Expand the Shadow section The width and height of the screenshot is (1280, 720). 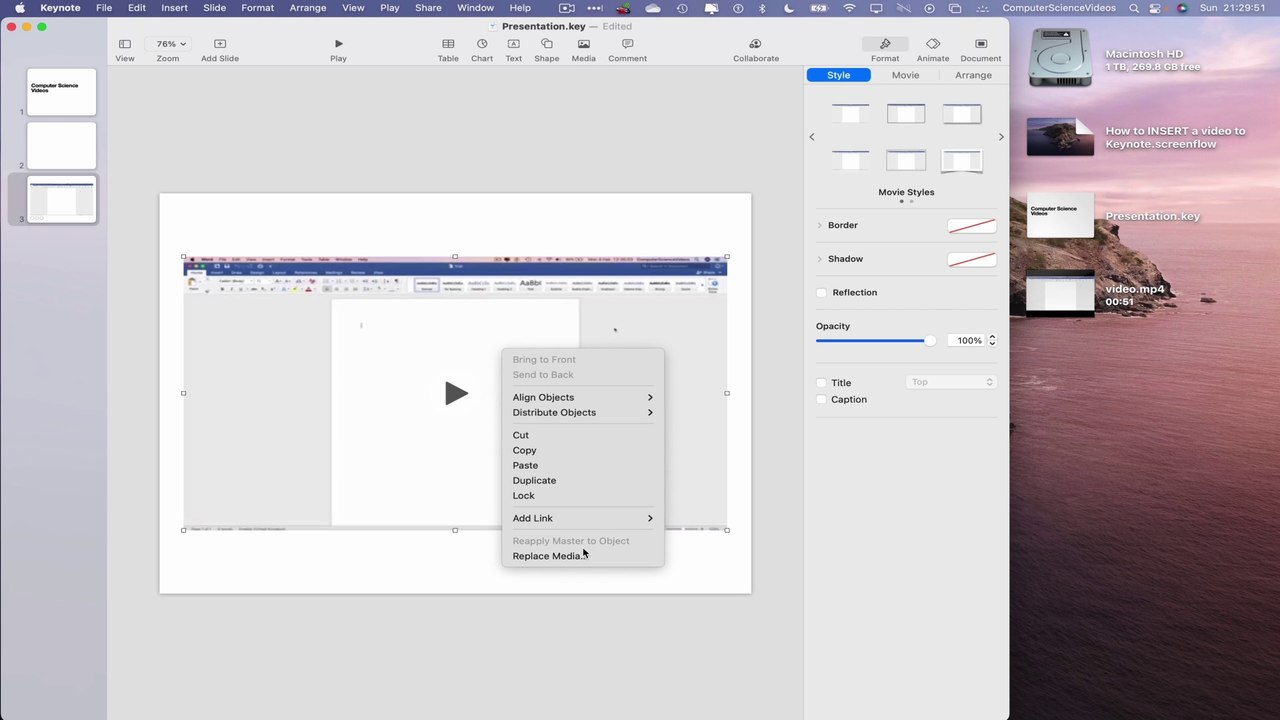[x=820, y=259]
